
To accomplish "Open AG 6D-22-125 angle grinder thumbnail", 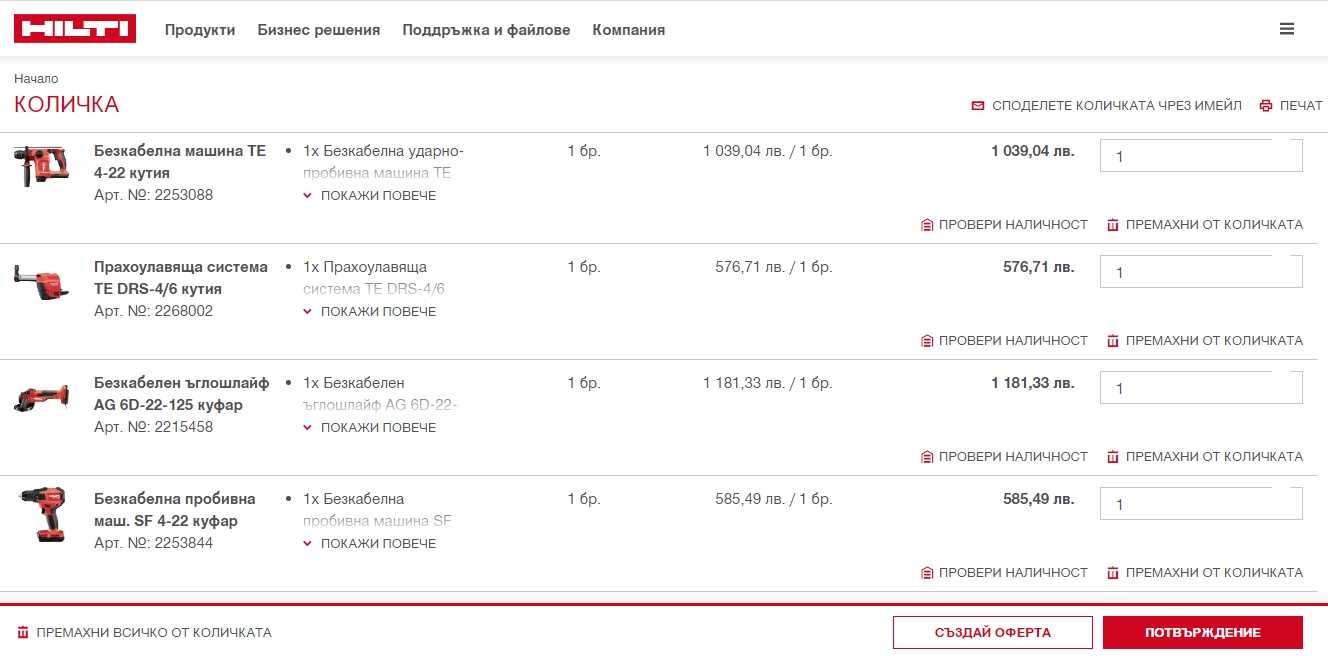I will point(42,397).
